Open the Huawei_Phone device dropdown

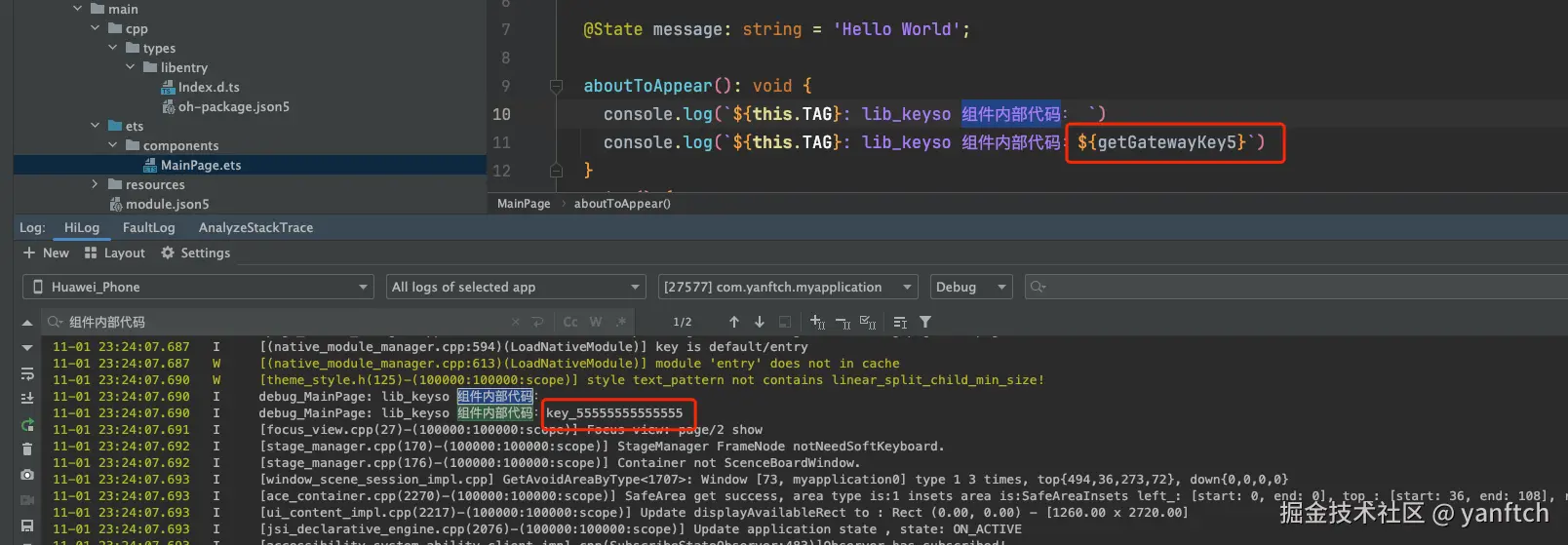[x=198, y=287]
